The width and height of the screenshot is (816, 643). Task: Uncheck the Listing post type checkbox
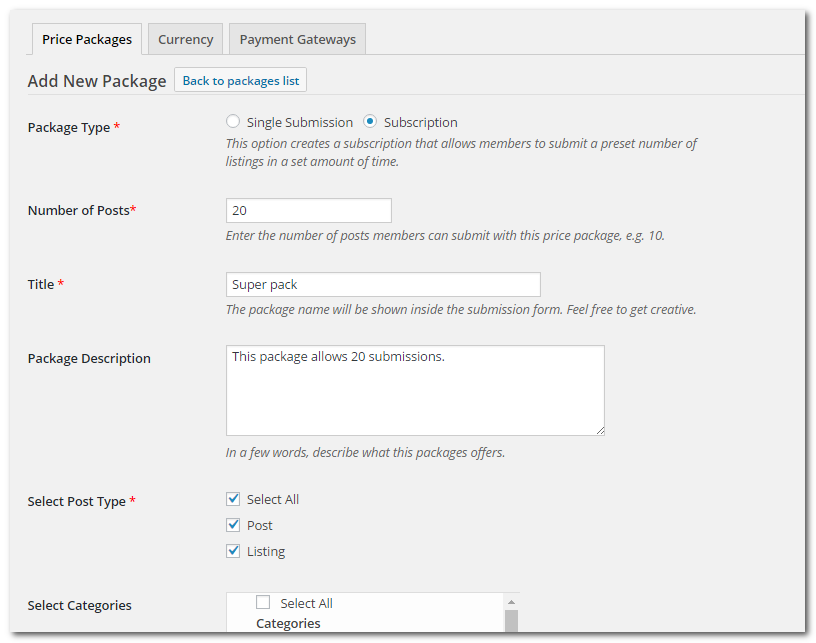tap(233, 551)
